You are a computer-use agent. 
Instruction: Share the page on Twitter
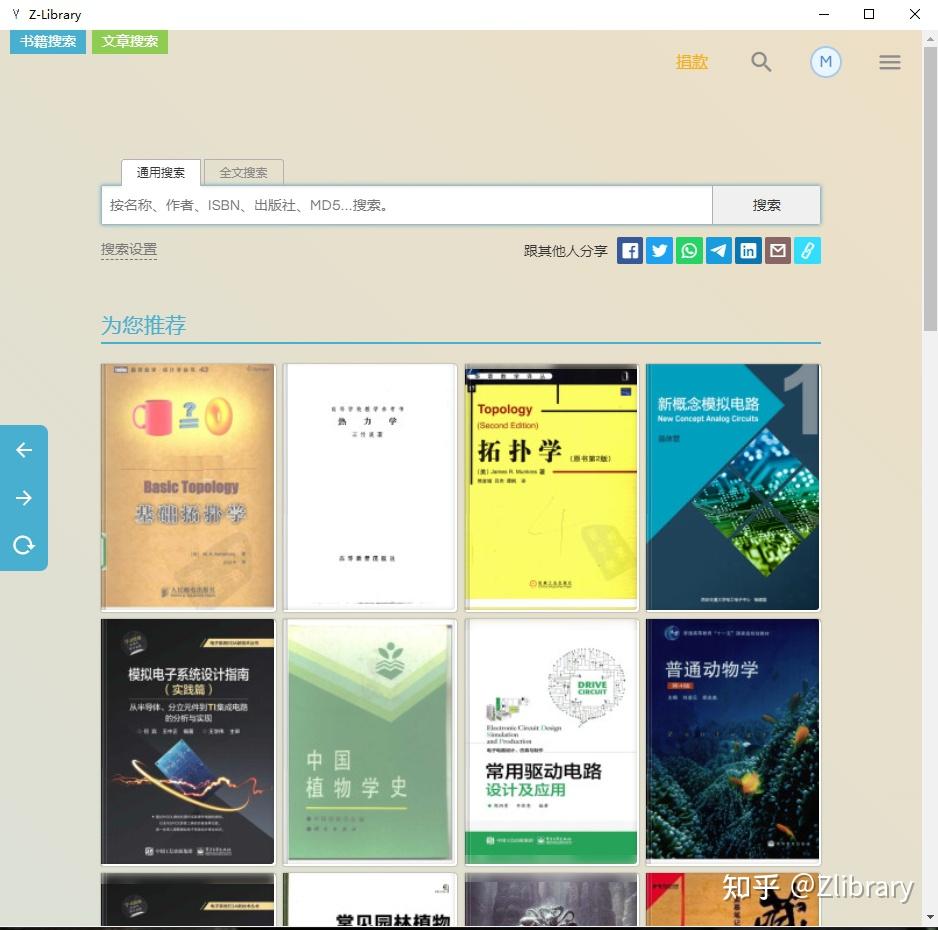click(659, 251)
